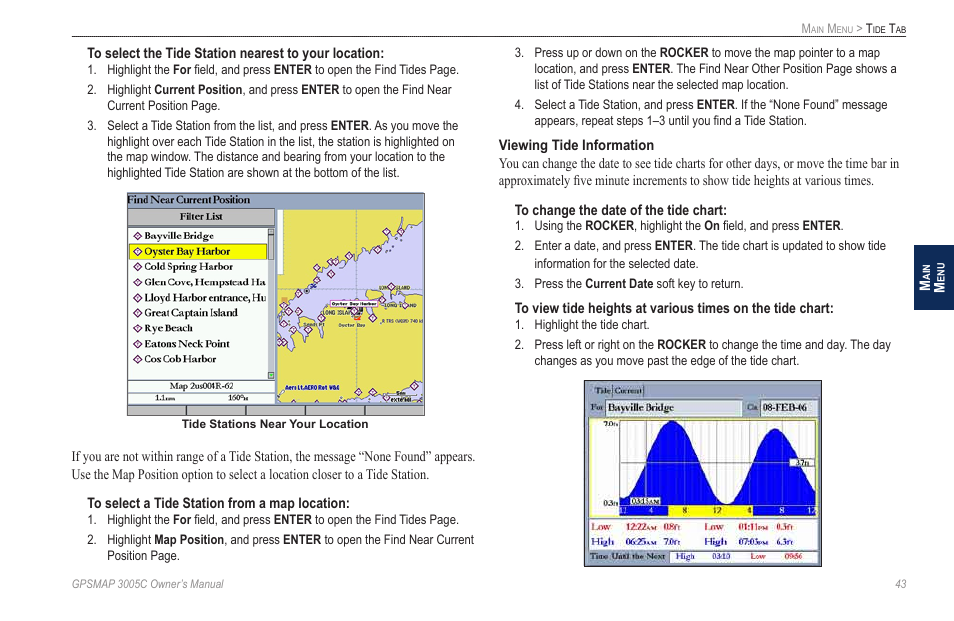Click the Time Until the Next High value 03:10
The width and height of the screenshot is (954, 621).
721,557
